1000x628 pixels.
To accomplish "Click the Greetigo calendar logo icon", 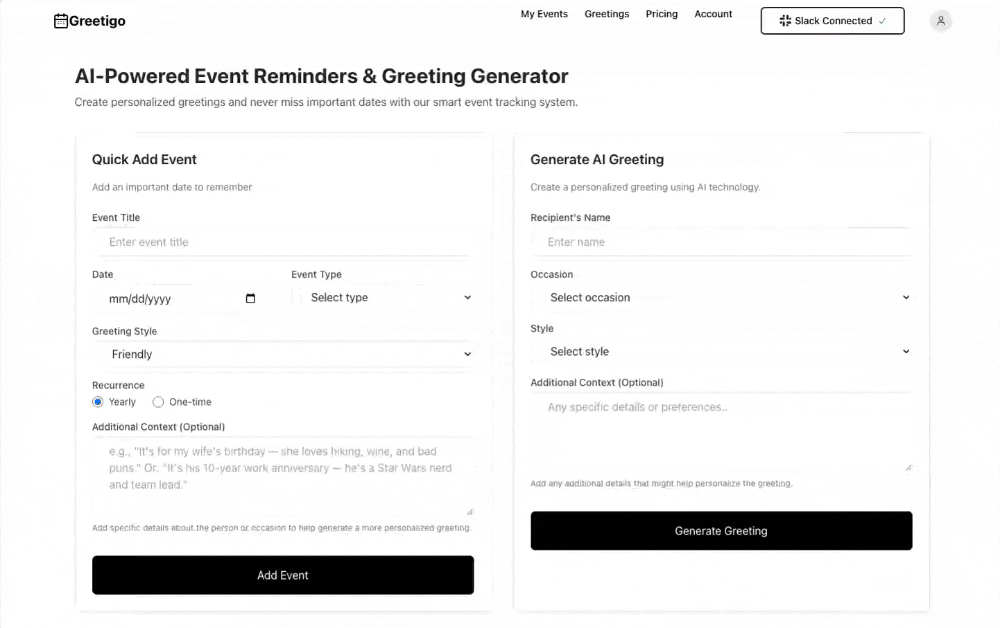I will (x=61, y=21).
